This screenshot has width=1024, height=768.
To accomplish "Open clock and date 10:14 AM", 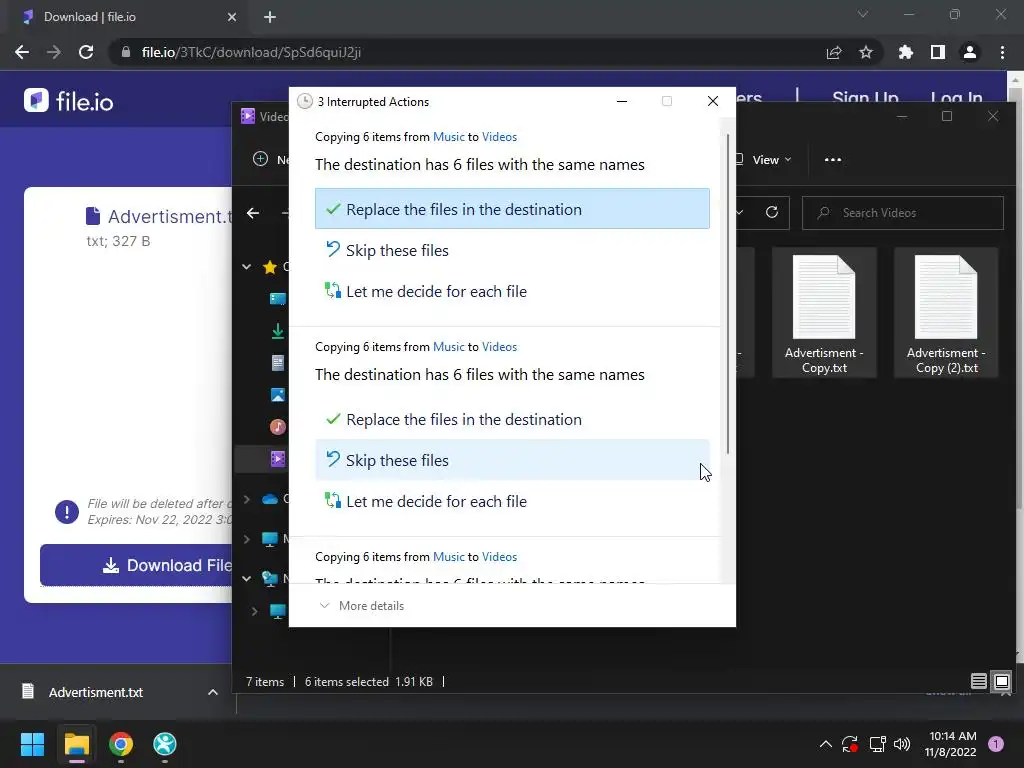I will pos(951,744).
